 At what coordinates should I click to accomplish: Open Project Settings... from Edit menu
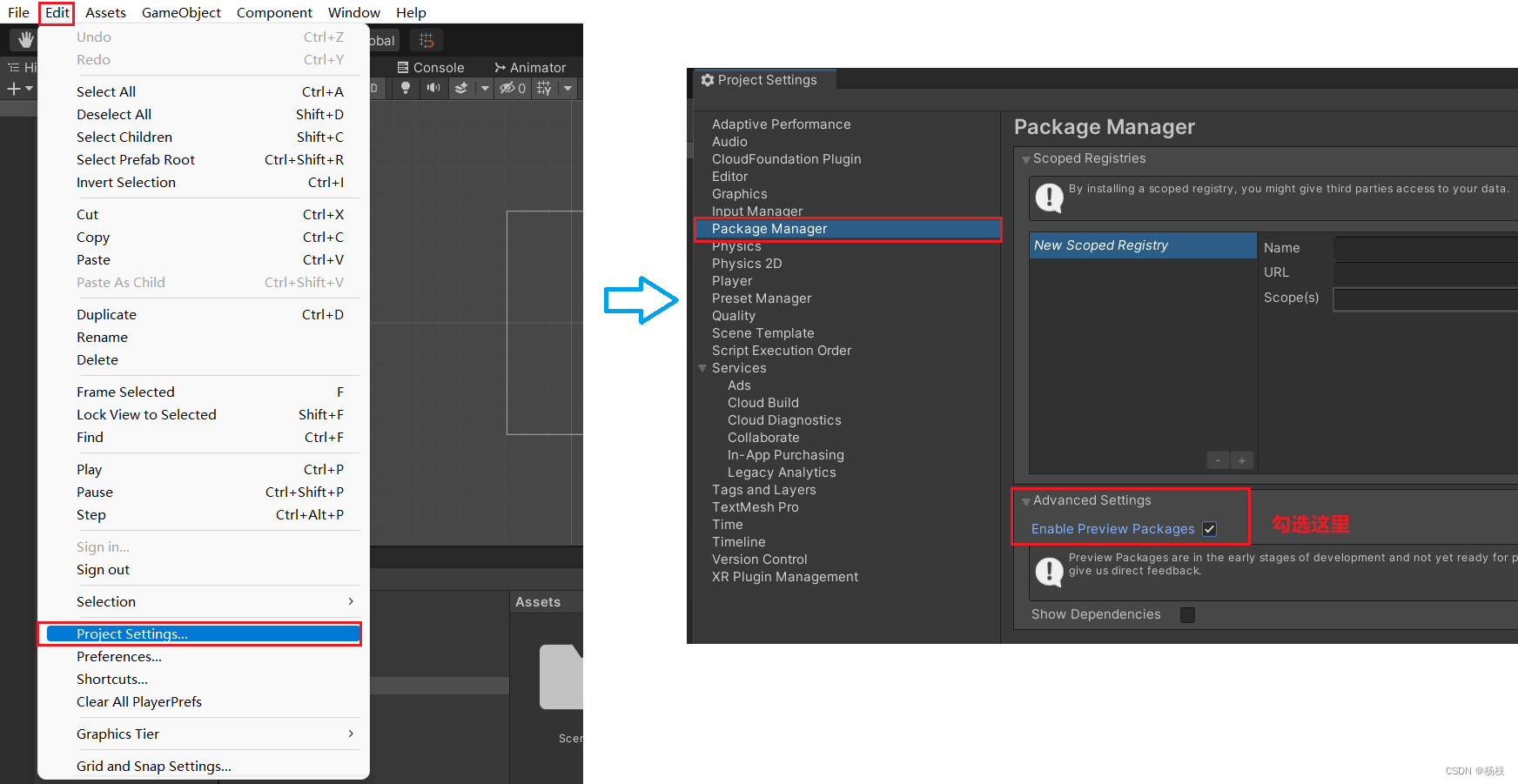point(204,633)
